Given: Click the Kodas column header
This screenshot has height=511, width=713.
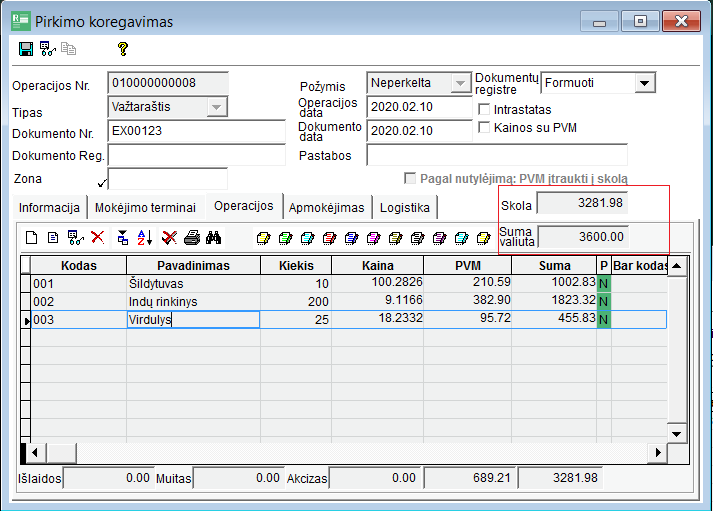Looking at the screenshot, I should coord(79,266).
